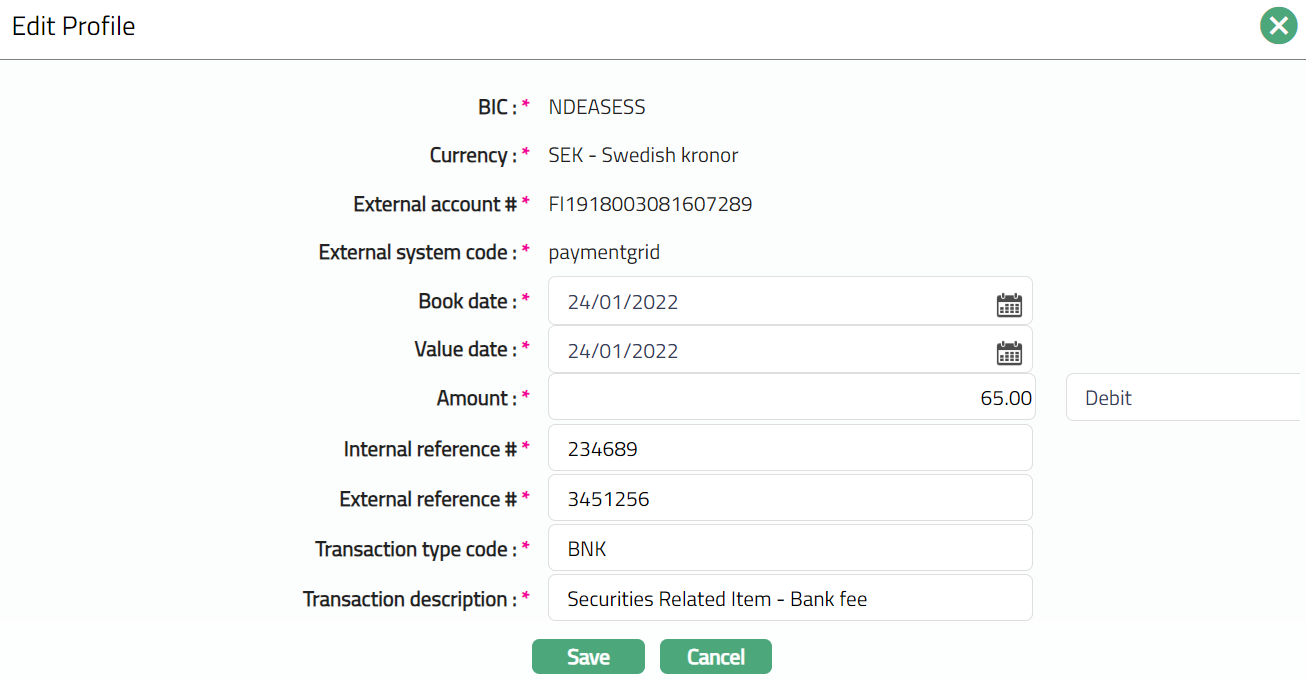Click the Transaction type code field
The image size is (1306, 679).
[790, 549]
